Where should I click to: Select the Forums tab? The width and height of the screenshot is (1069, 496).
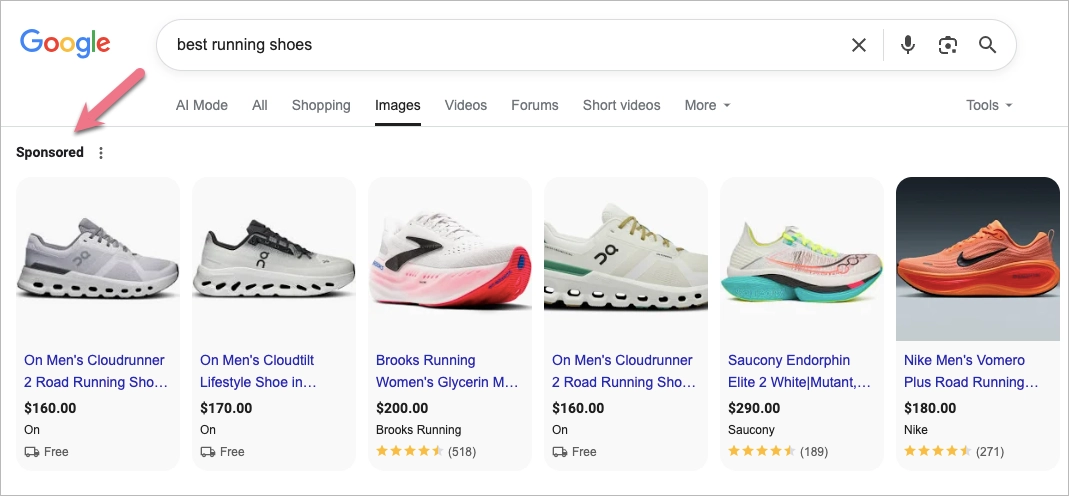[x=535, y=105]
